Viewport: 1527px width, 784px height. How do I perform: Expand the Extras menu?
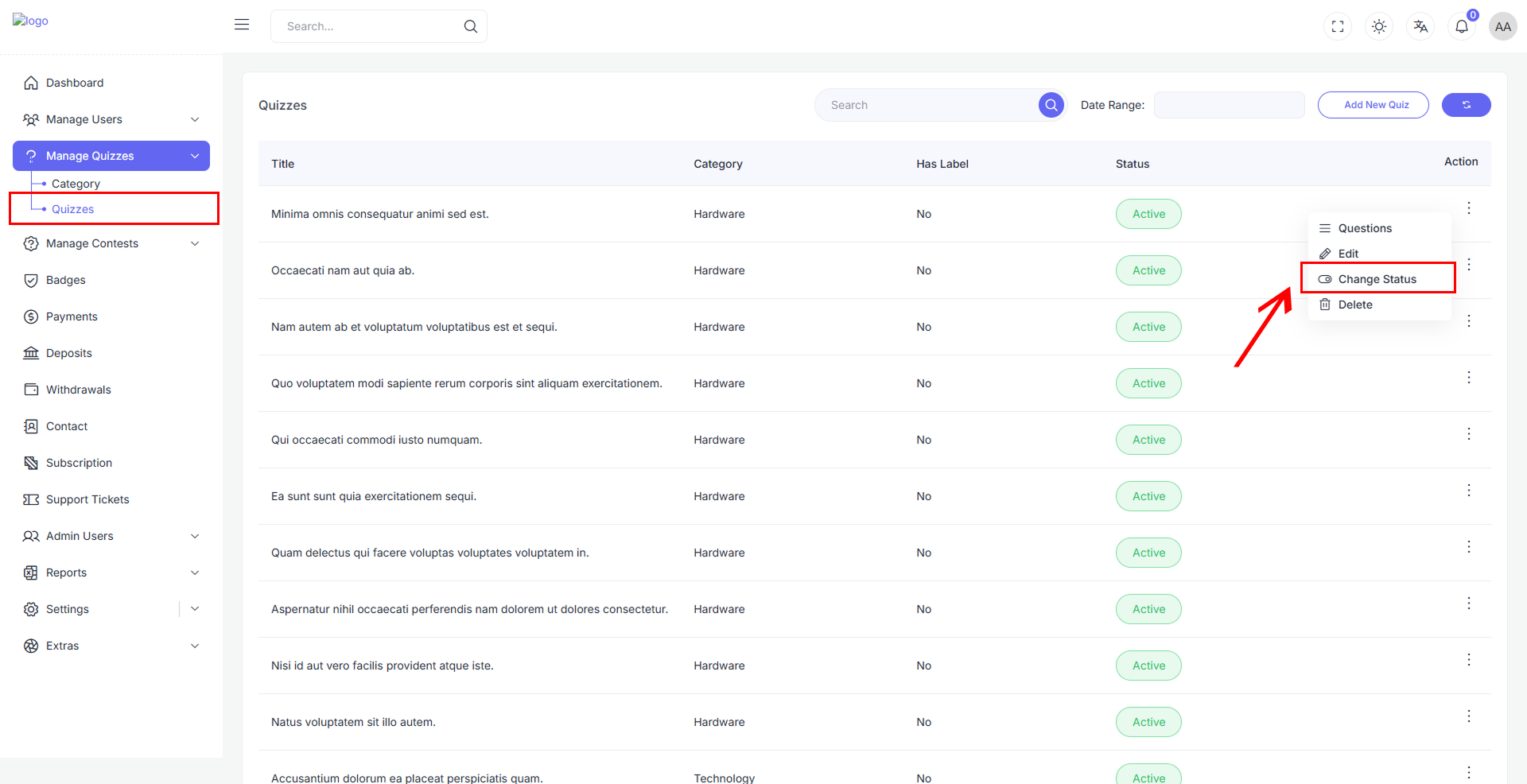pos(111,646)
